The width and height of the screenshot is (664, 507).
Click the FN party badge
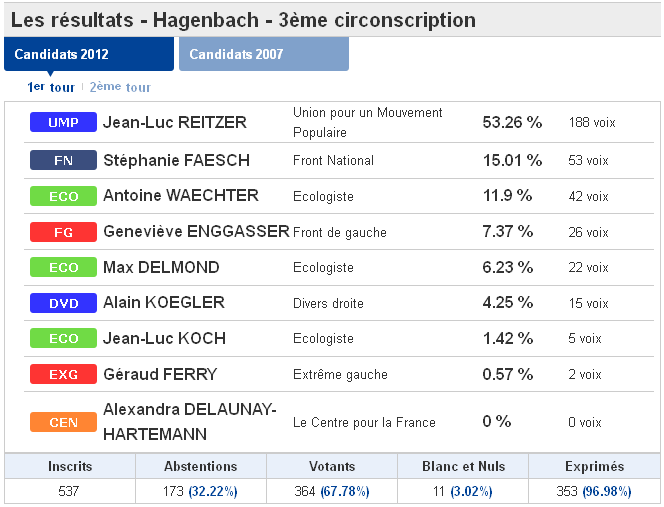point(63,160)
